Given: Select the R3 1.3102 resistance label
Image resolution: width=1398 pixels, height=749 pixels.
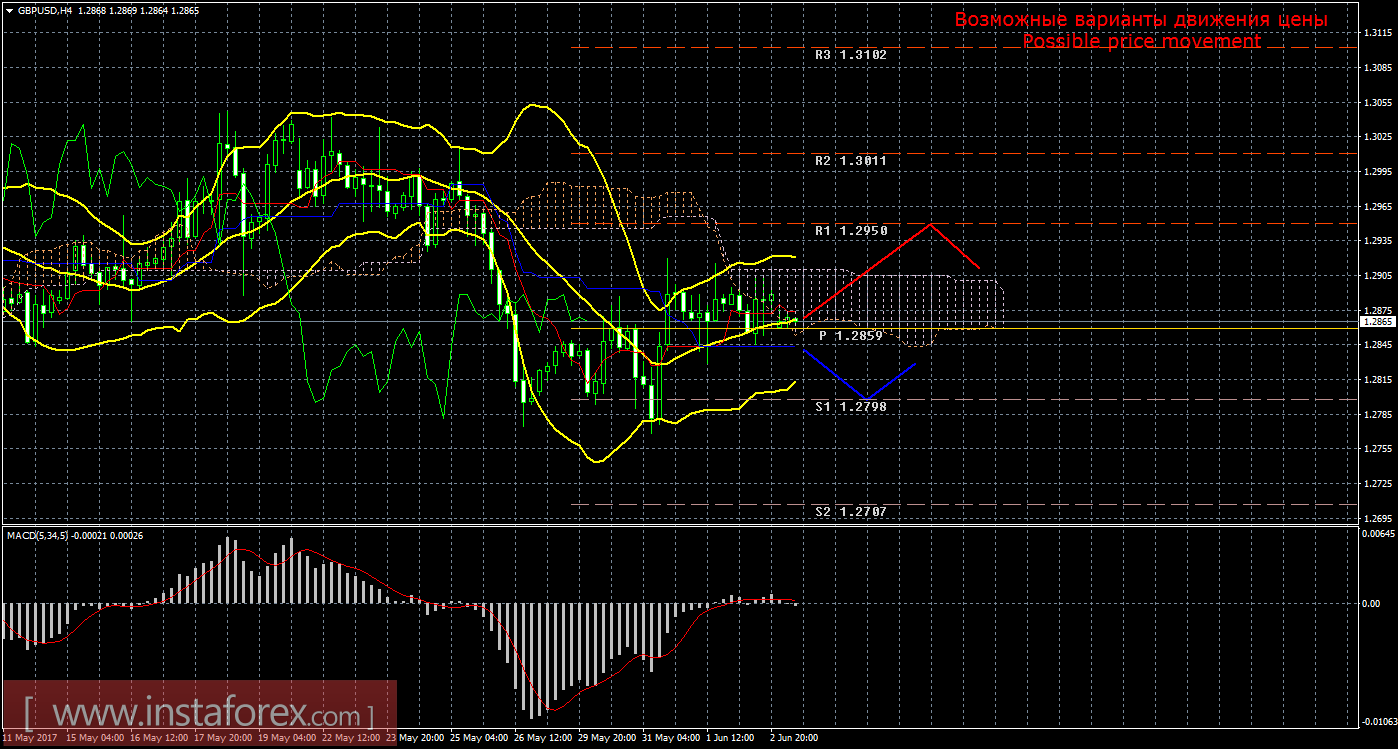Looking at the screenshot, I should pyautogui.click(x=850, y=55).
